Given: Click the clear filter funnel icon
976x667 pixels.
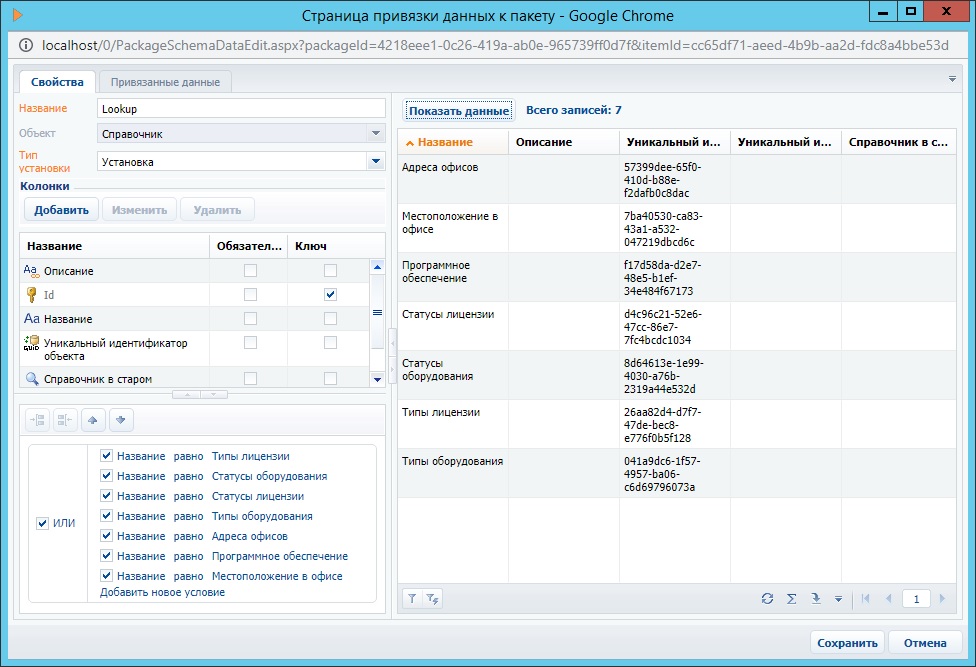Looking at the screenshot, I should click(432, 599).
